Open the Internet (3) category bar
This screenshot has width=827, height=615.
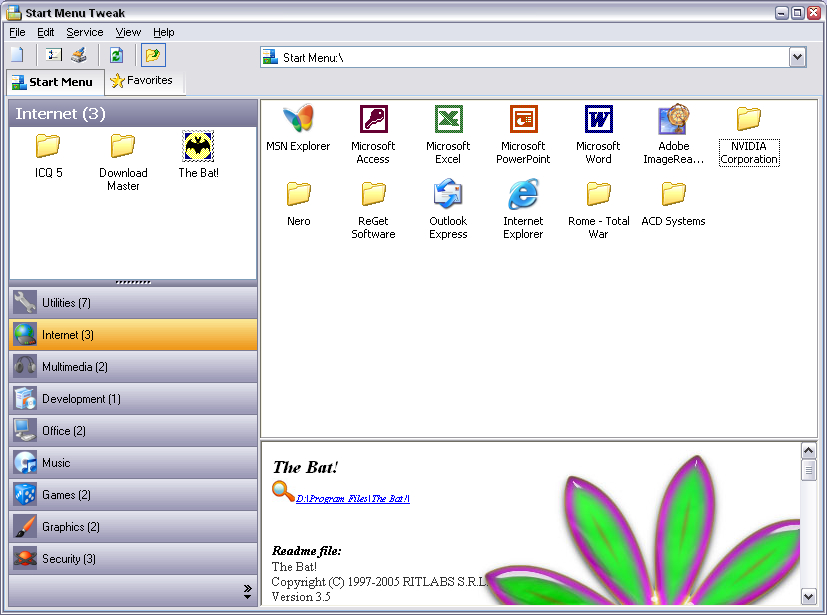click(x=133, y=334)
